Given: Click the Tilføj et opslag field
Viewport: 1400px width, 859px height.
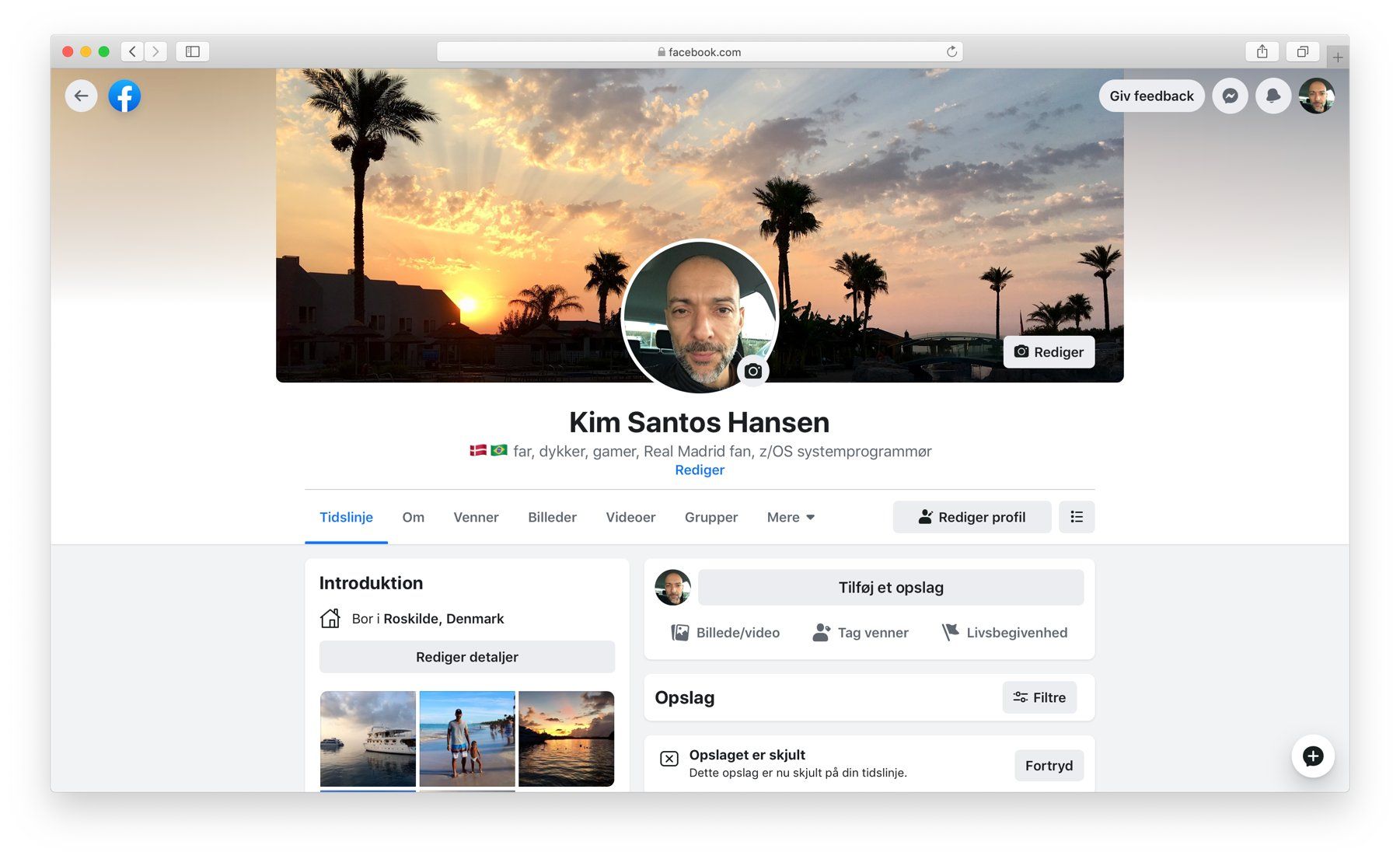Looking at the screenshot, I should (x=891, y=587).
